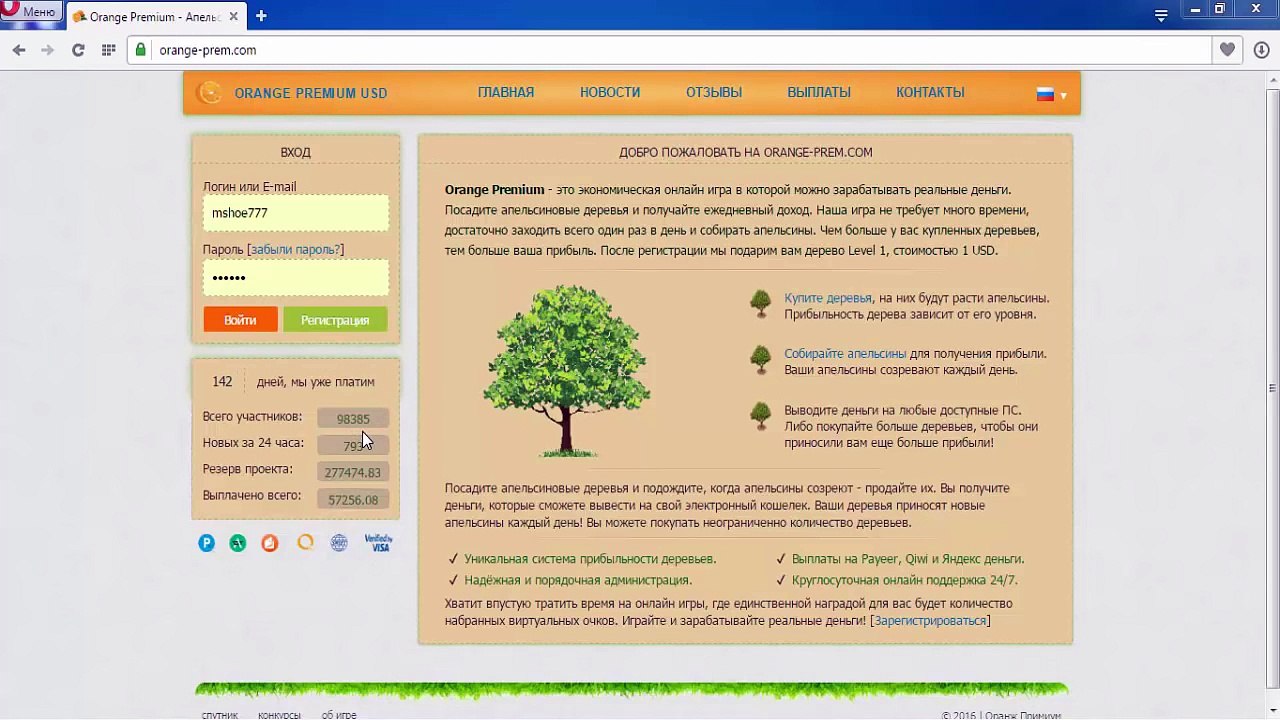Focus the address bar showing orange-prem.com
1280x720 pixels.
[670, 50]
